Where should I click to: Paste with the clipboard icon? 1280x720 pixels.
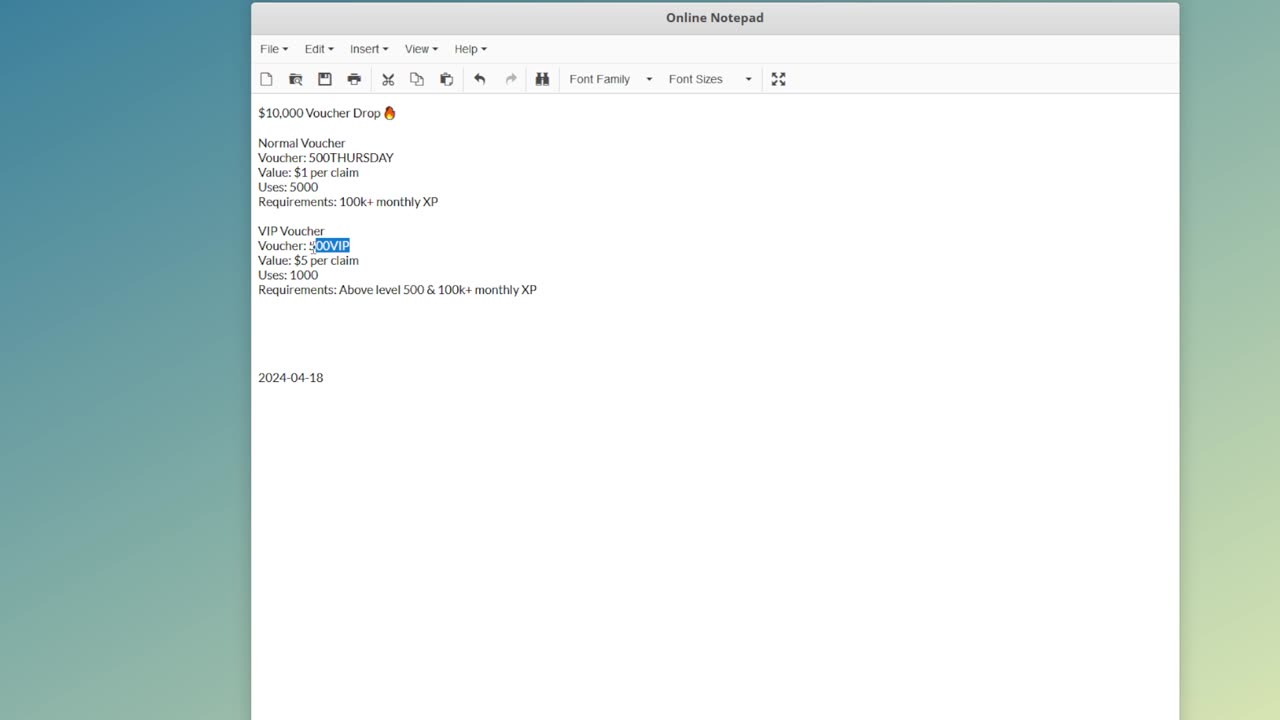446,79
